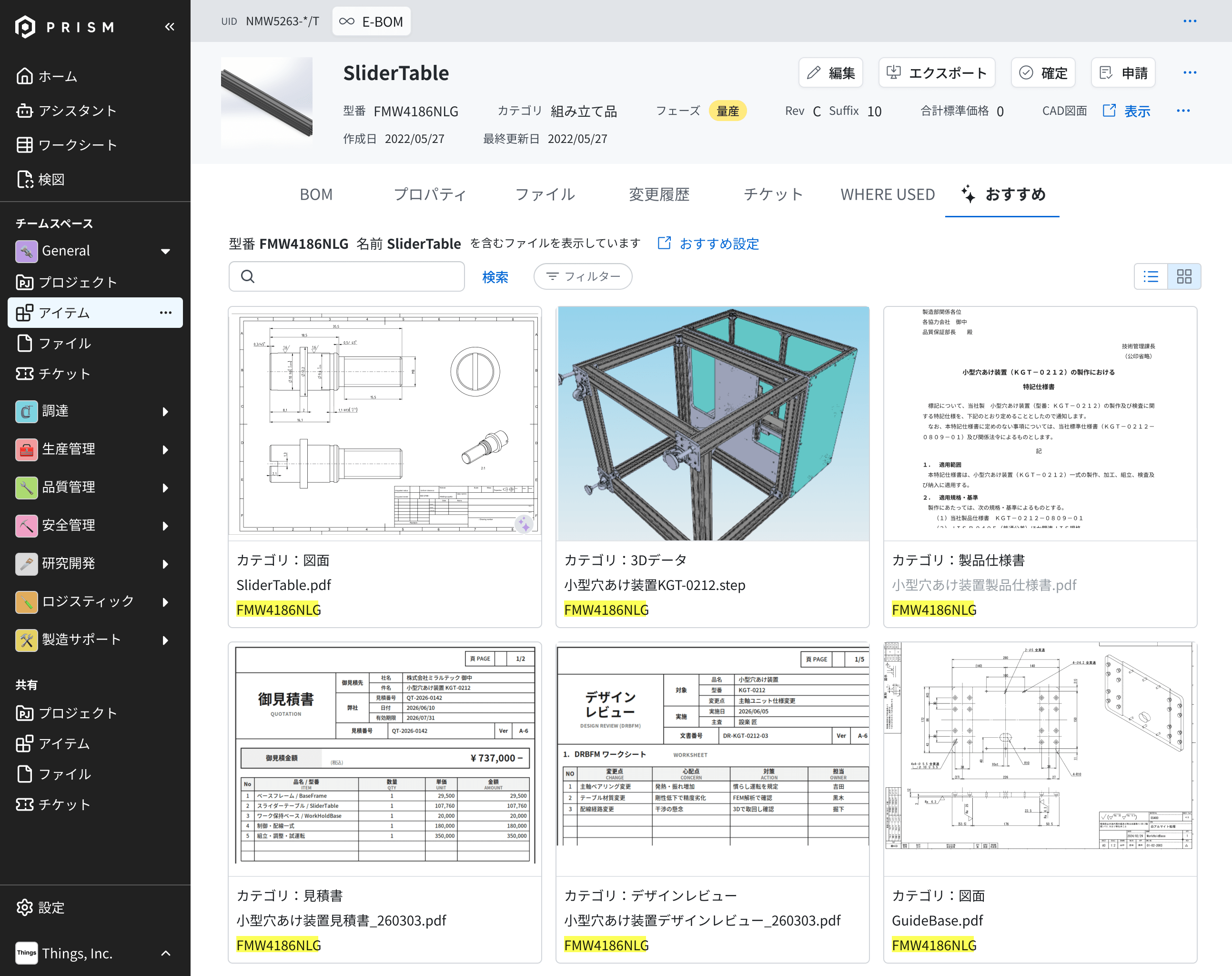Screen dimensions: 1232x976
Task: Click the top bar three-dots menu
Action: point(1190,21)
